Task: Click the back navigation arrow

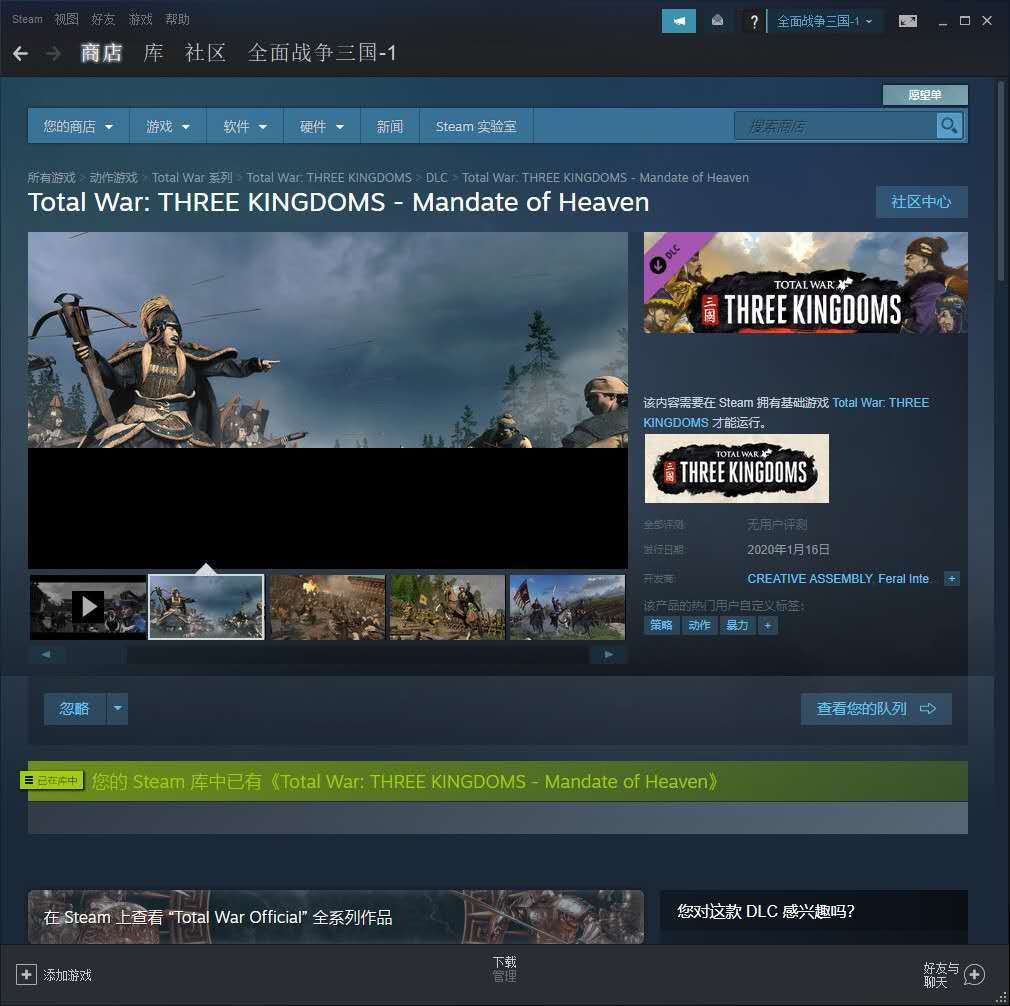Action: click(21, 53)
